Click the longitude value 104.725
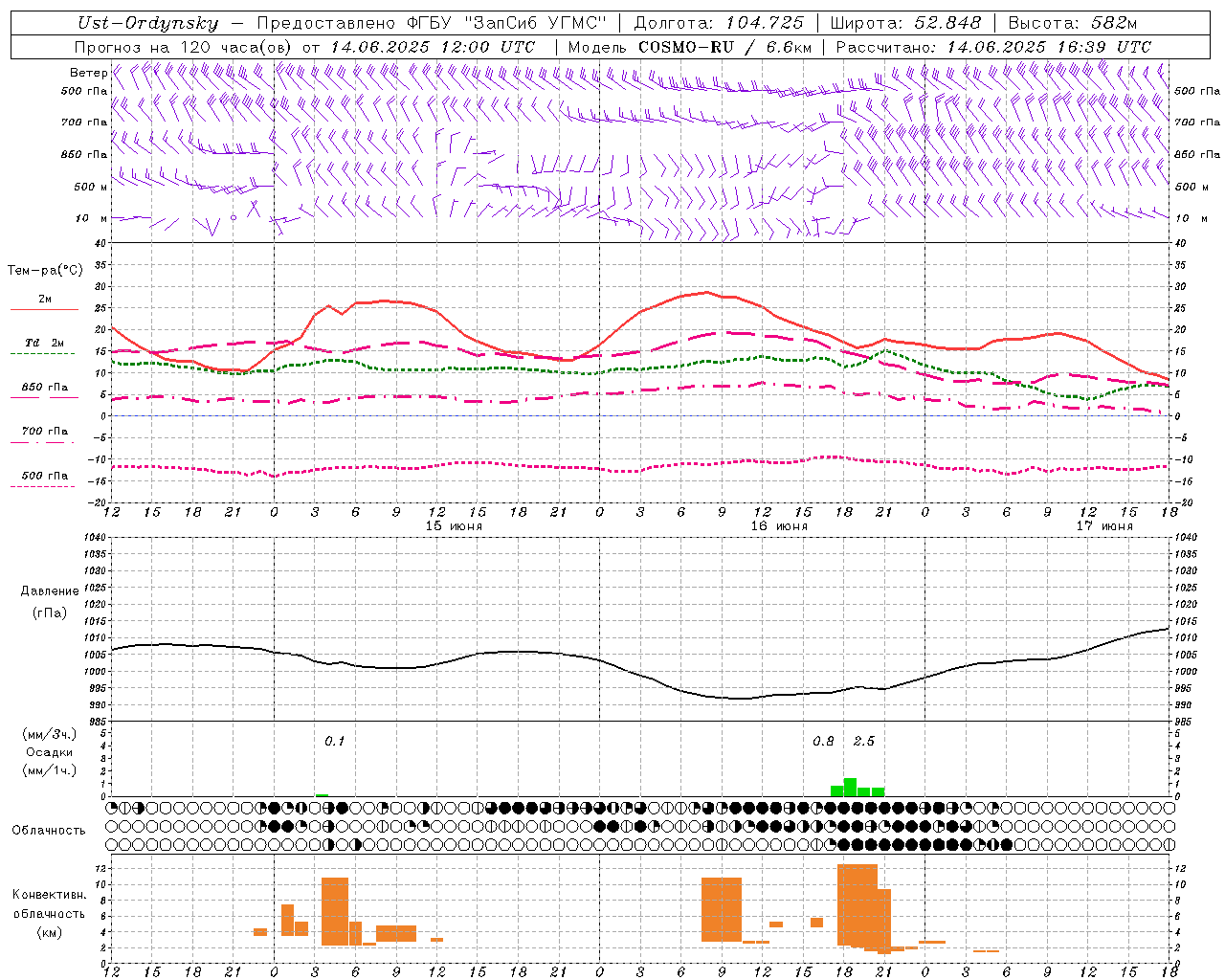The width and height of the screenshot is (1225, 980). point(765,23)
